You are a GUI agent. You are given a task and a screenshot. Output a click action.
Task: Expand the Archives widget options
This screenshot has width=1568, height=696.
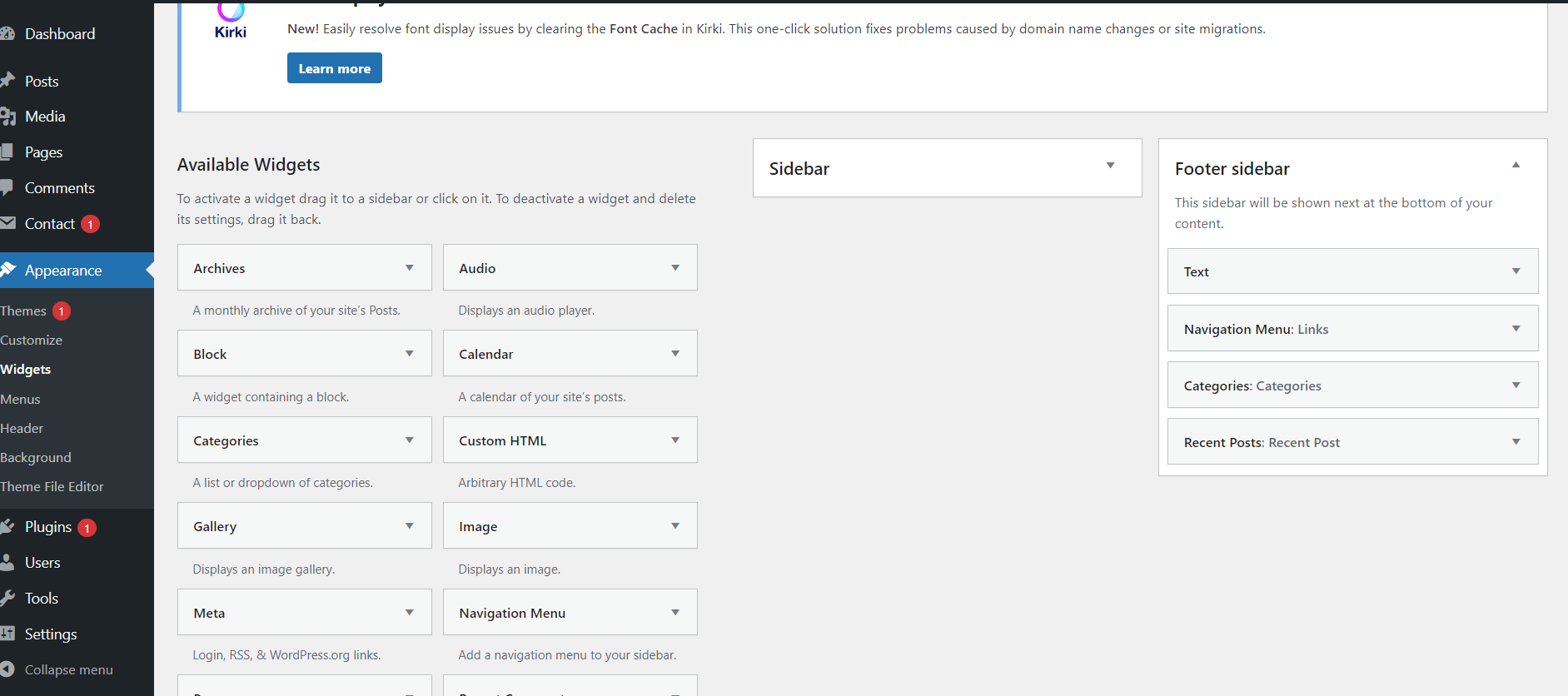coord(409,268)
